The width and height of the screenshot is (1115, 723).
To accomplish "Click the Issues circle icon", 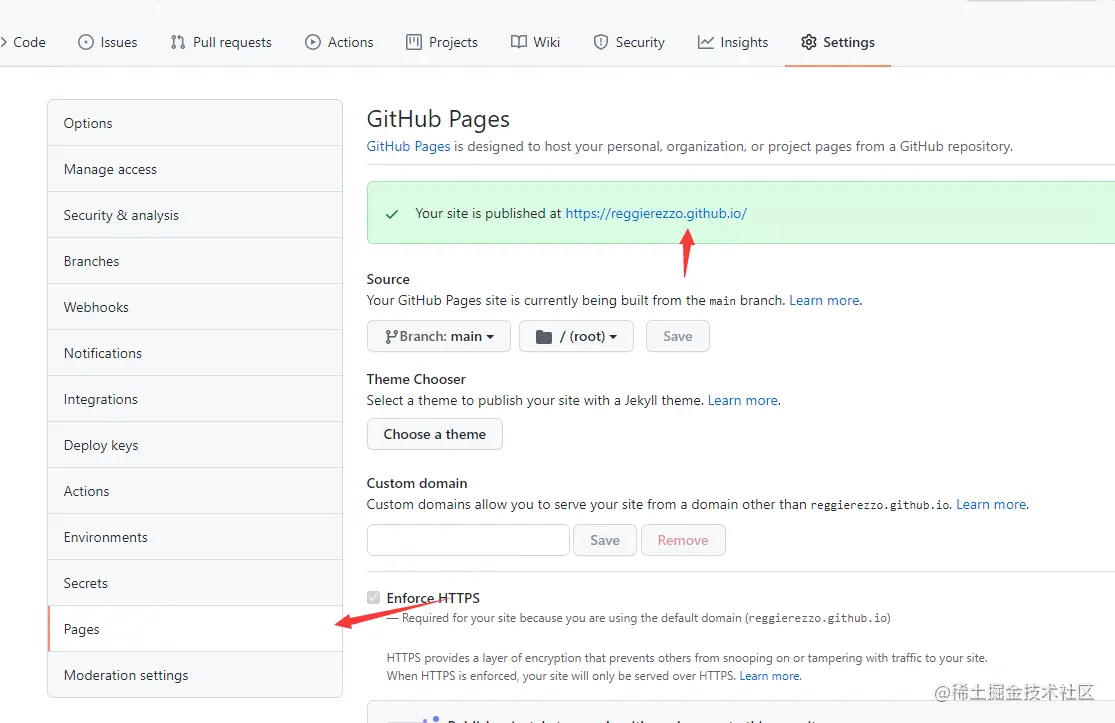I will [x=85, y=42].
